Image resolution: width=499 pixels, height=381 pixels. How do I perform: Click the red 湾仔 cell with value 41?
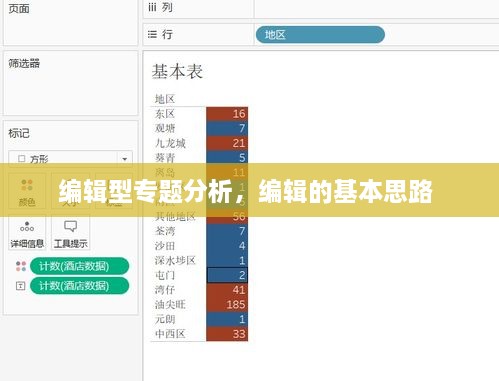click(227, 290)
